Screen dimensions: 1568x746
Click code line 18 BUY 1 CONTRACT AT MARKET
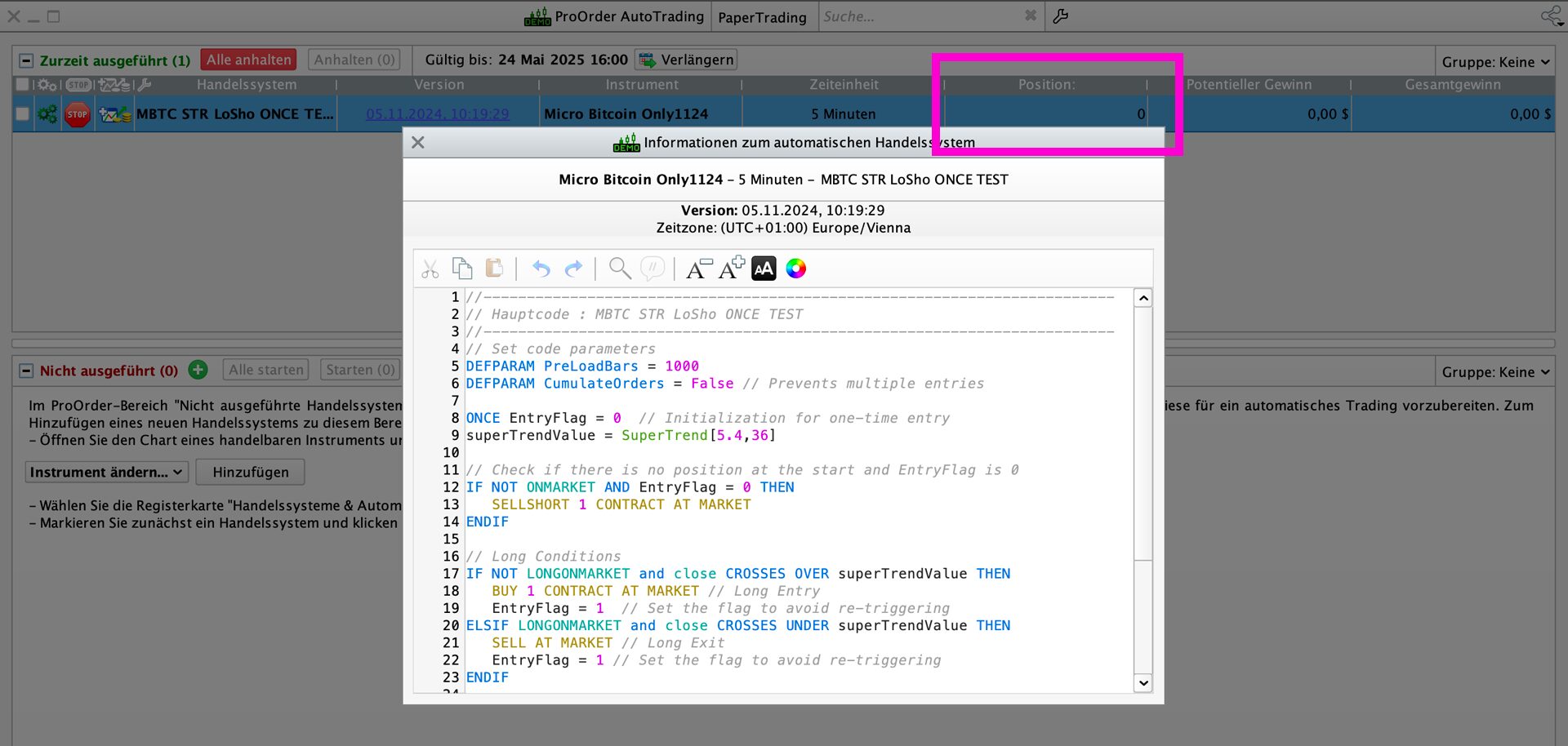coord(595,591)
